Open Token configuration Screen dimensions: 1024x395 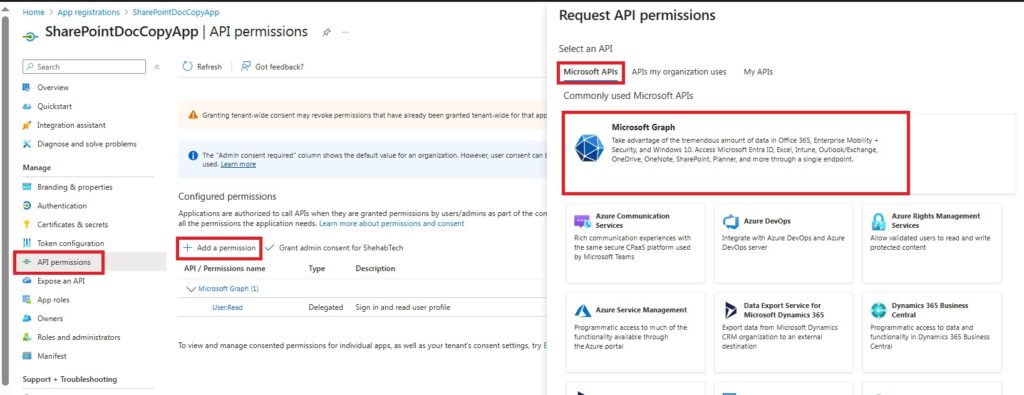[70, 244]
